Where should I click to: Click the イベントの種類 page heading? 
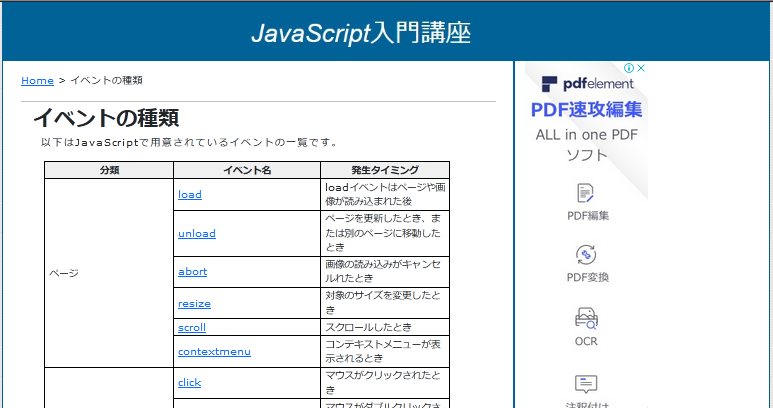coord(106,118)
